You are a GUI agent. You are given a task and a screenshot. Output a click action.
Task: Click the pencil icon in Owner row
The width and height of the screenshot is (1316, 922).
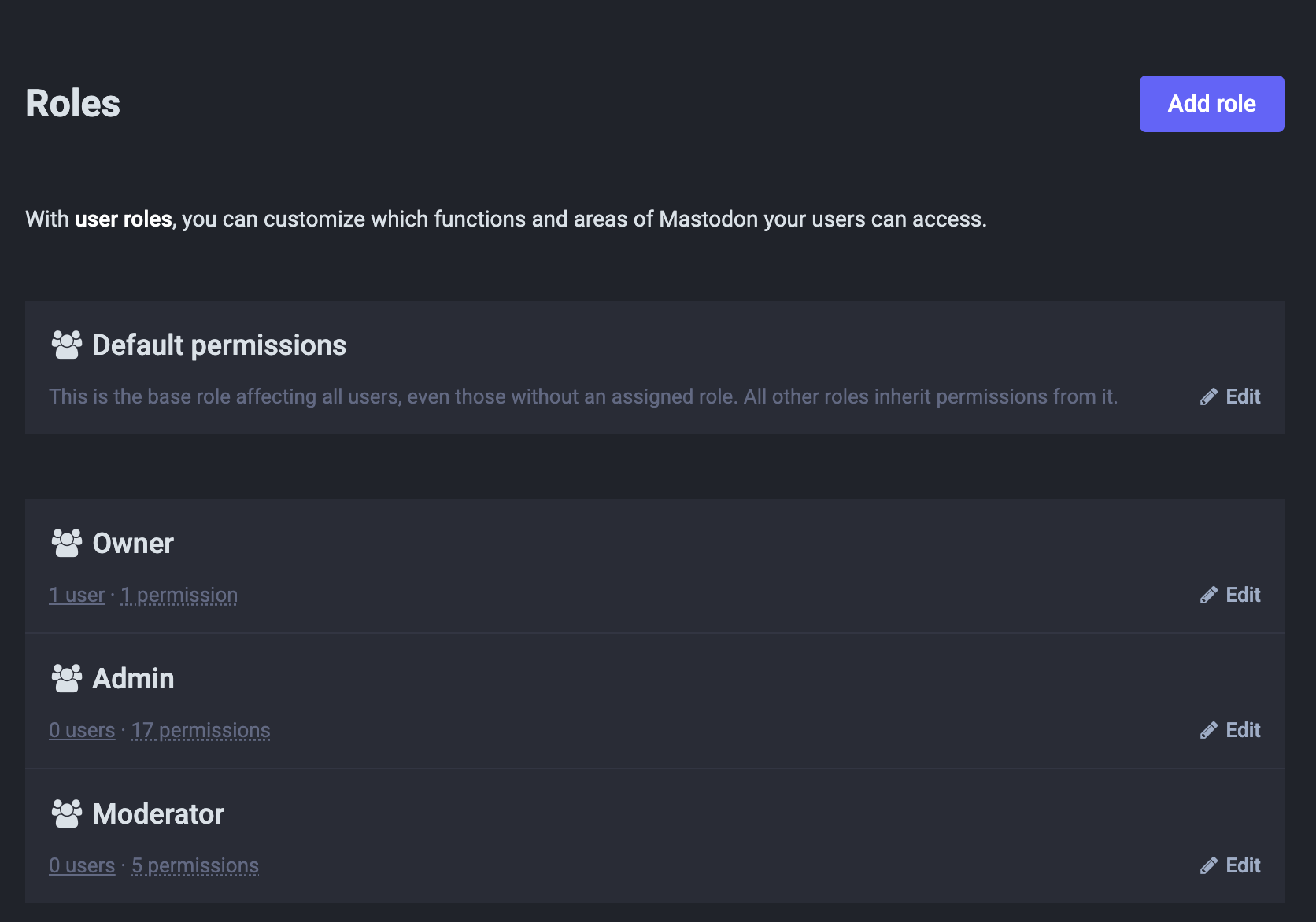(x=1209, y=595)
